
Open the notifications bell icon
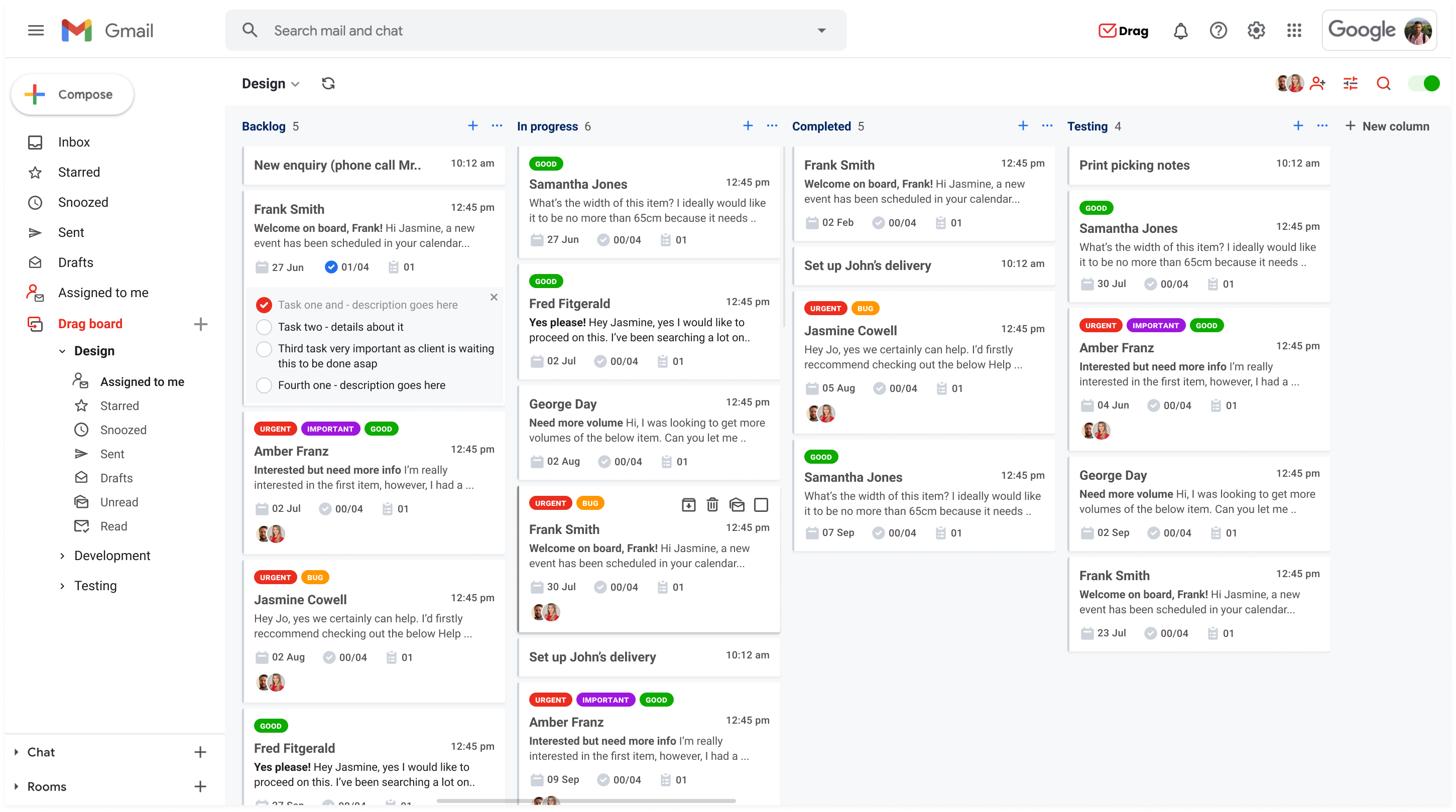[1180, 31]
